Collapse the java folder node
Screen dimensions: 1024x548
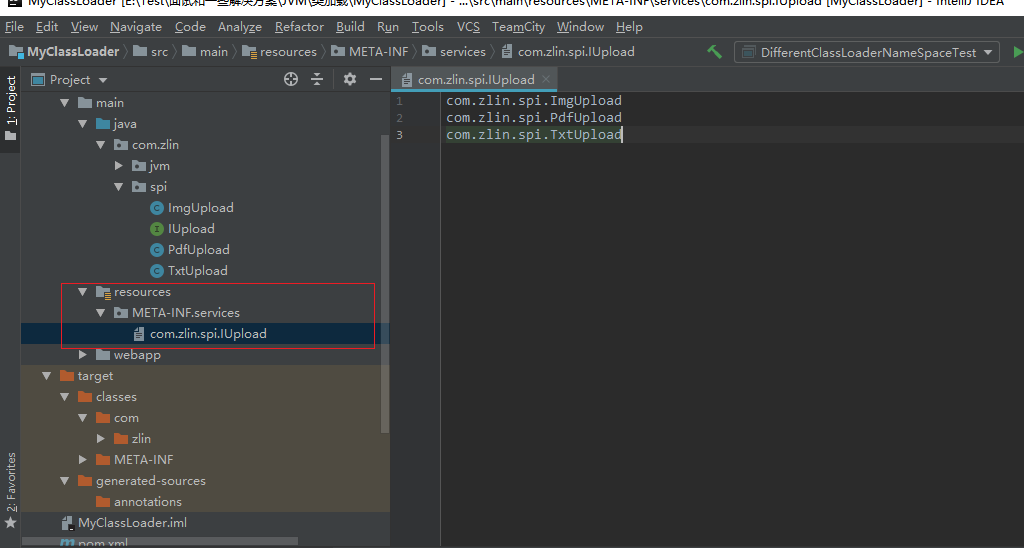tap(82, 123)
